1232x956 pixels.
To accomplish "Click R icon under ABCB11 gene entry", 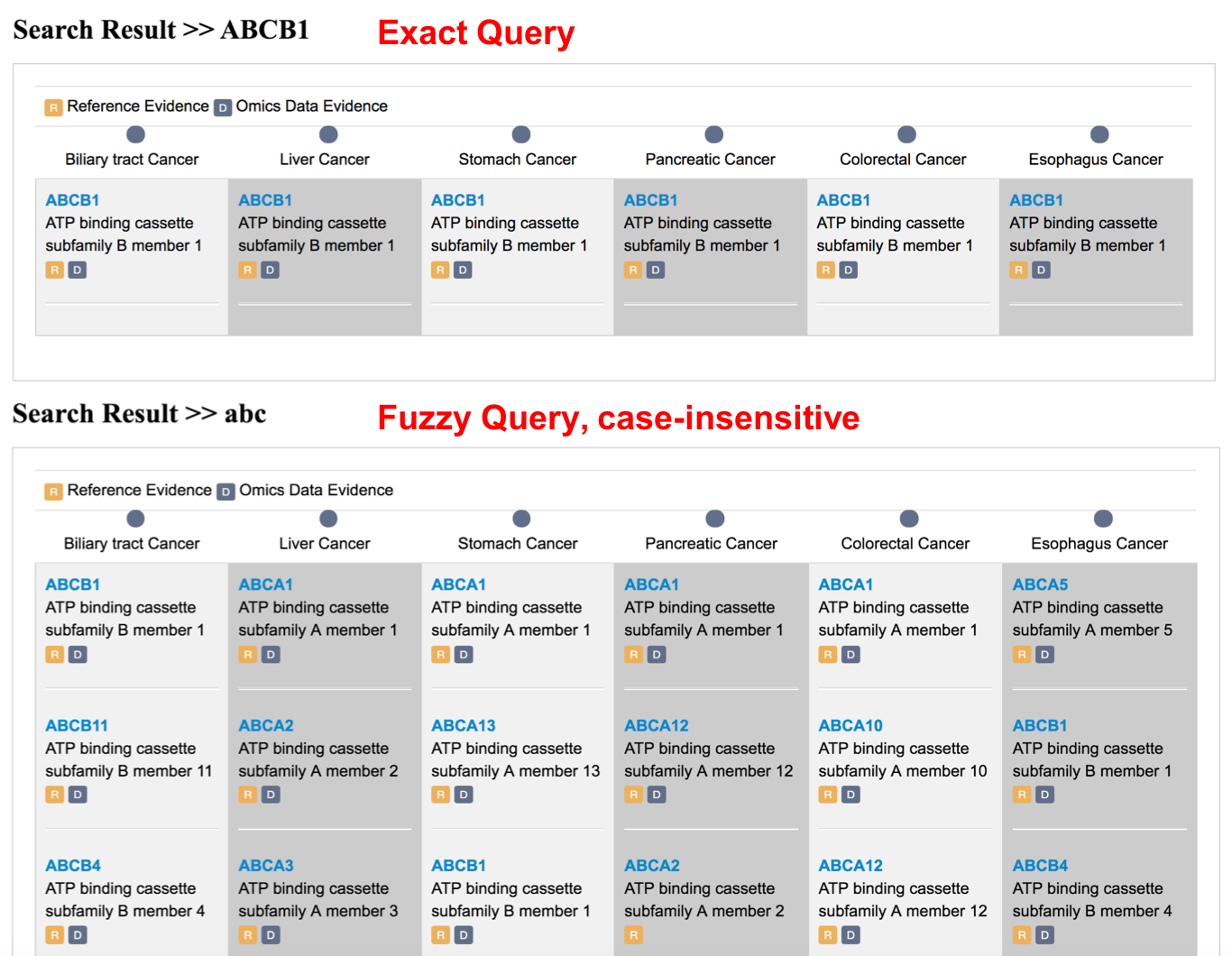I will pos(55,795).
